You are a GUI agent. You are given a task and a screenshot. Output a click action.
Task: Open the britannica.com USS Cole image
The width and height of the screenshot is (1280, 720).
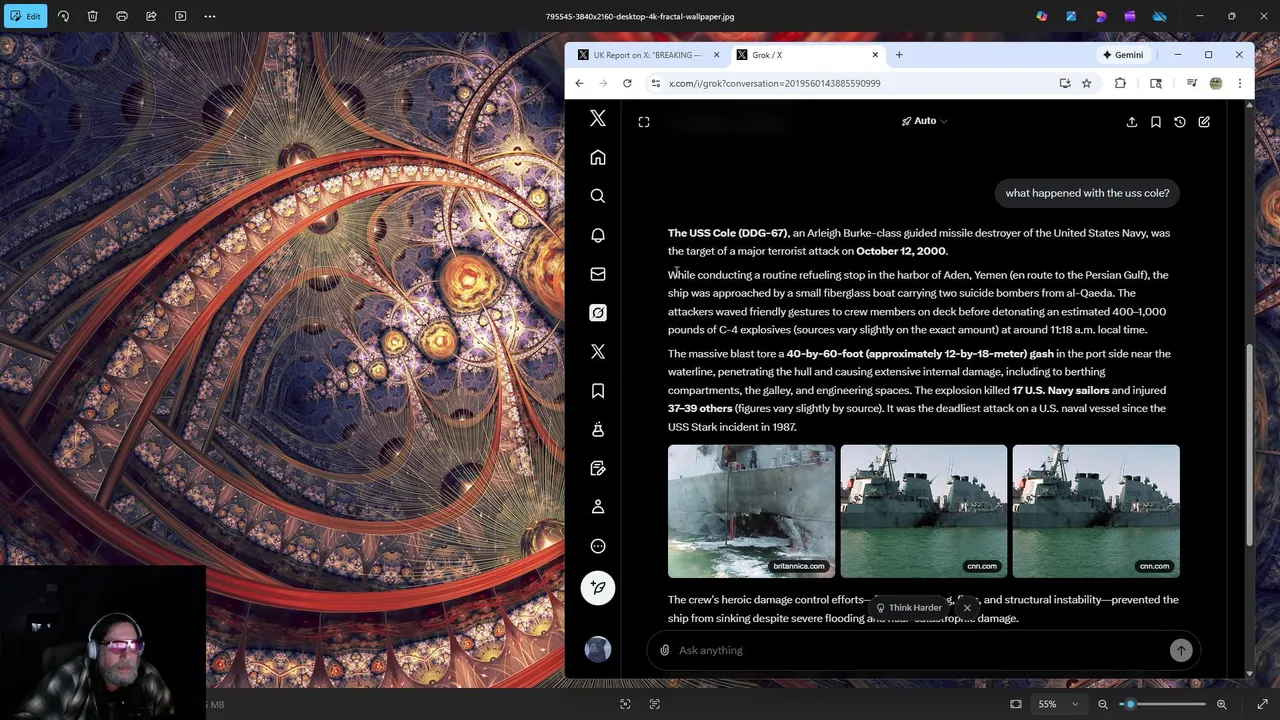pos(751,511)
